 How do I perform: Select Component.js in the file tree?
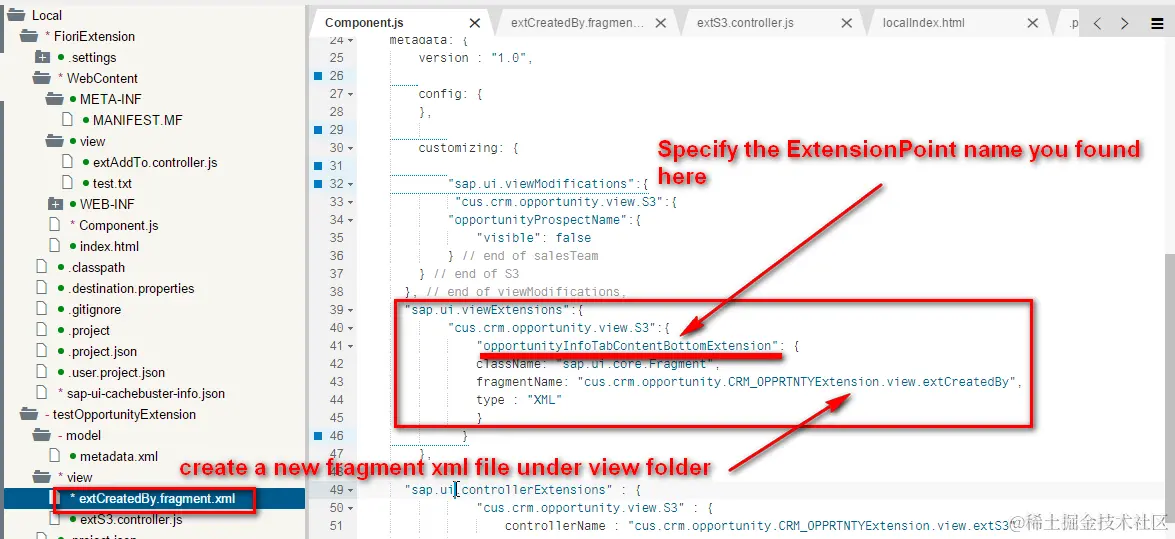coord(118,225)
